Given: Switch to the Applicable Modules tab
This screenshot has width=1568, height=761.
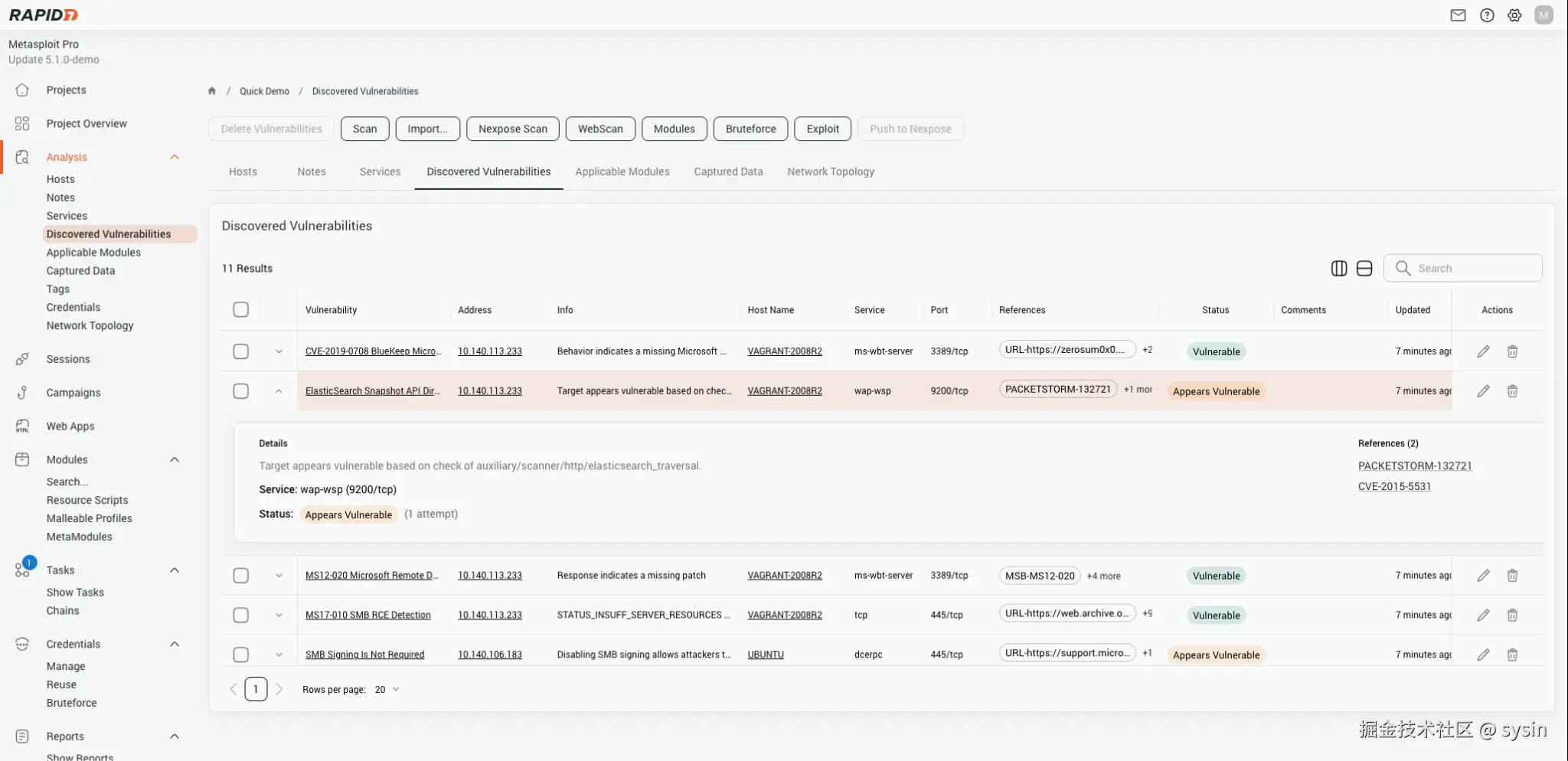Looking at the screenshot, I should [x=622, y=171].
